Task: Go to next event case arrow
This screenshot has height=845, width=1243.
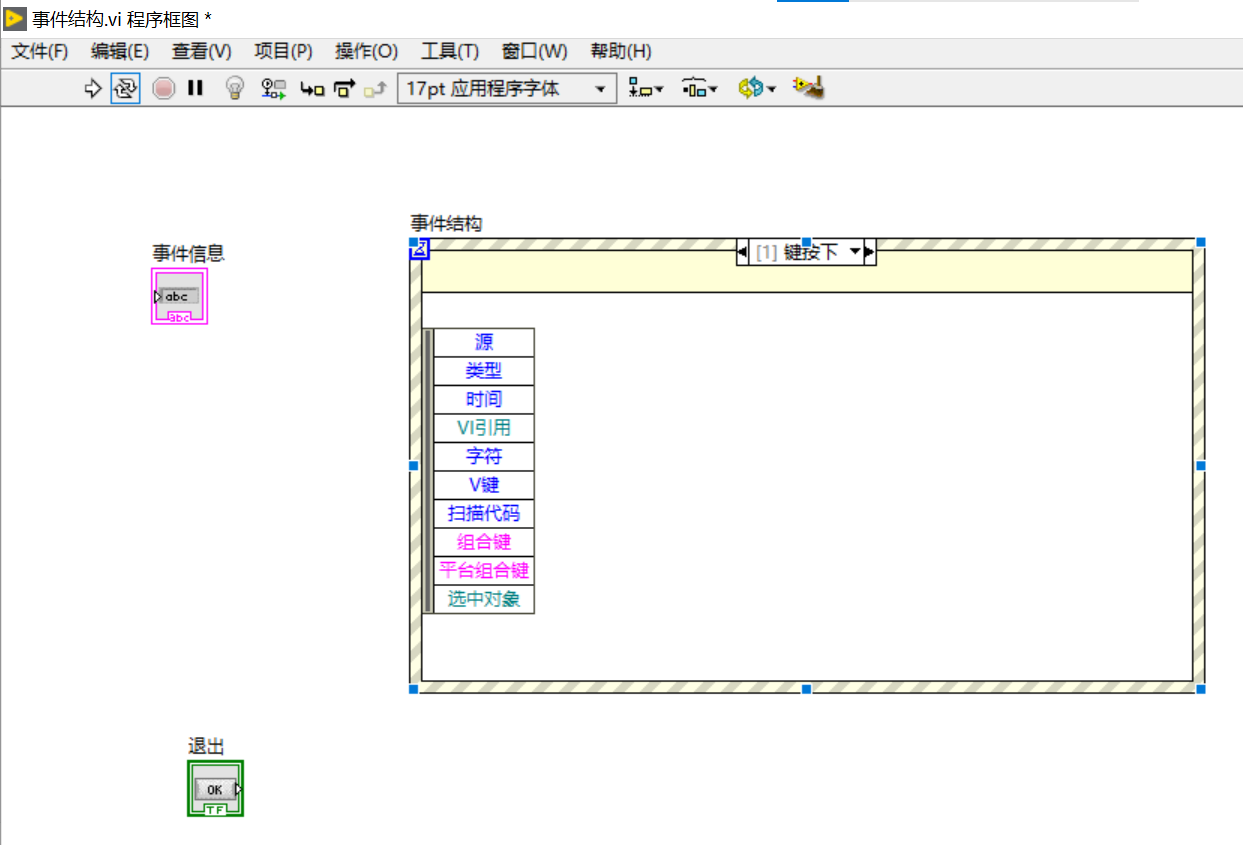Action: click(x=870, y=252)
